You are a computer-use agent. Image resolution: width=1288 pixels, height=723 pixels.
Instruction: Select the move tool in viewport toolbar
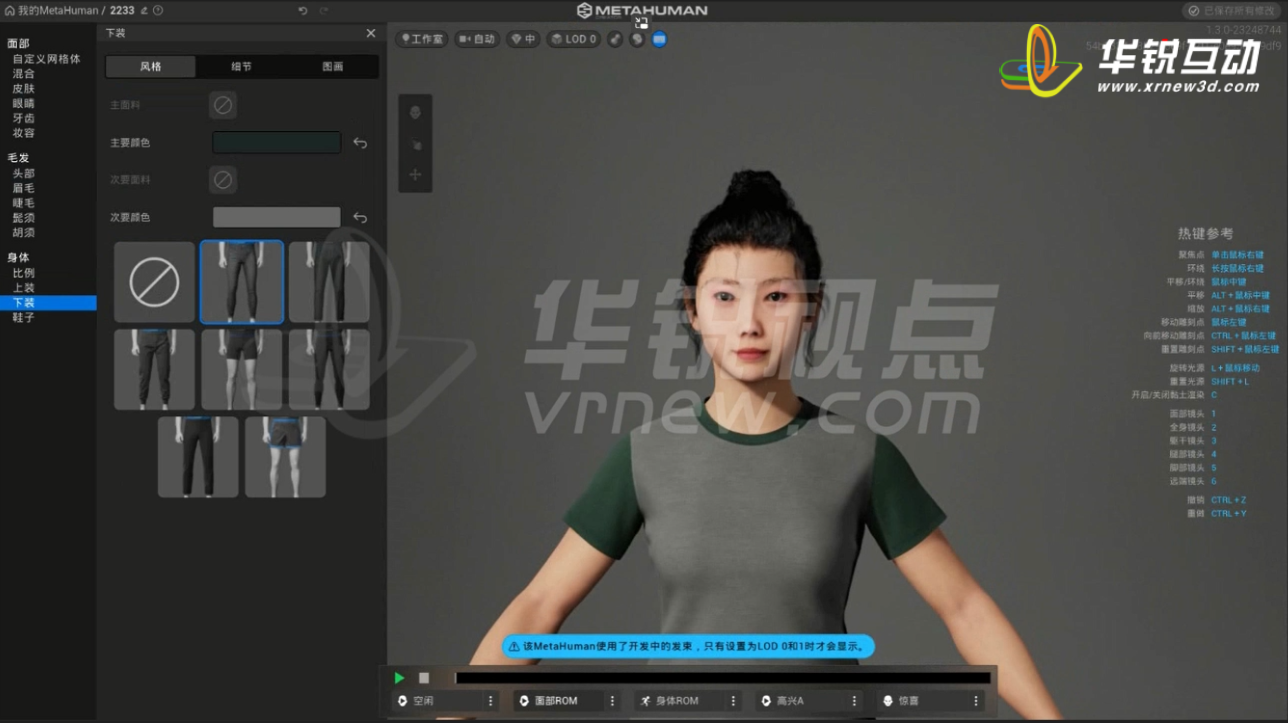pyautogui.click(x=416, y=175)
